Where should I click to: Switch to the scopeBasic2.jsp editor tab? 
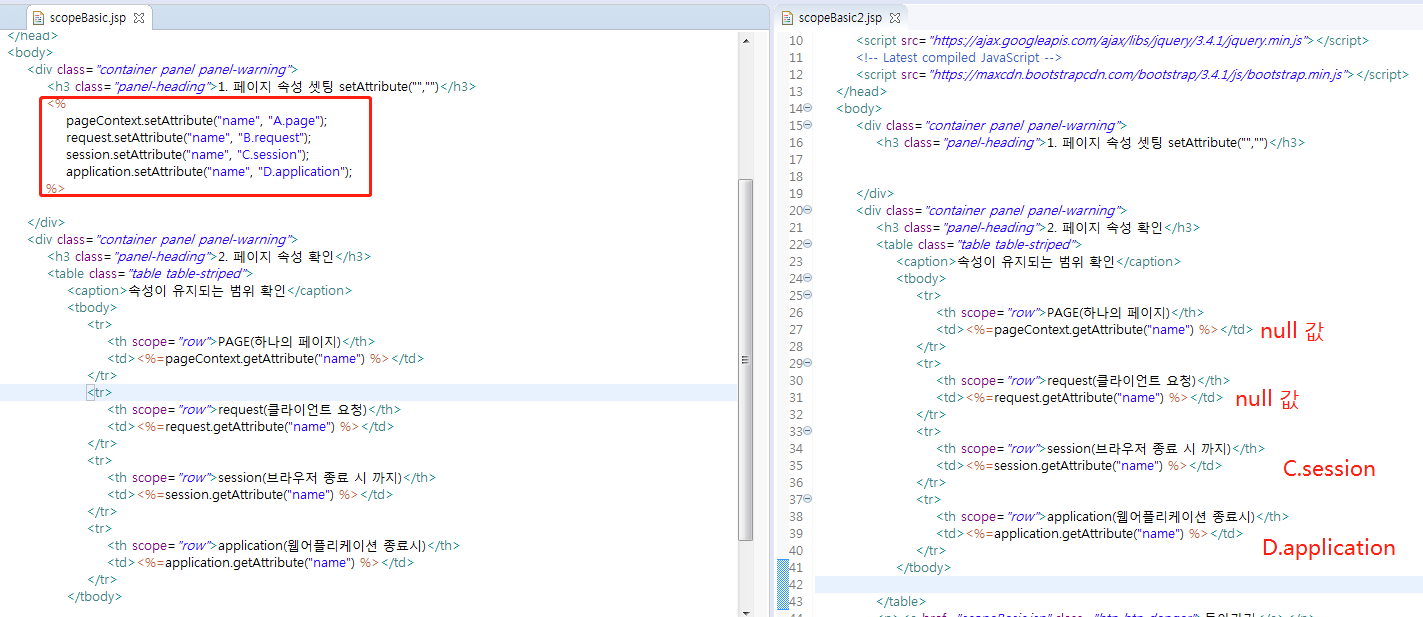[x=841, y=17]
